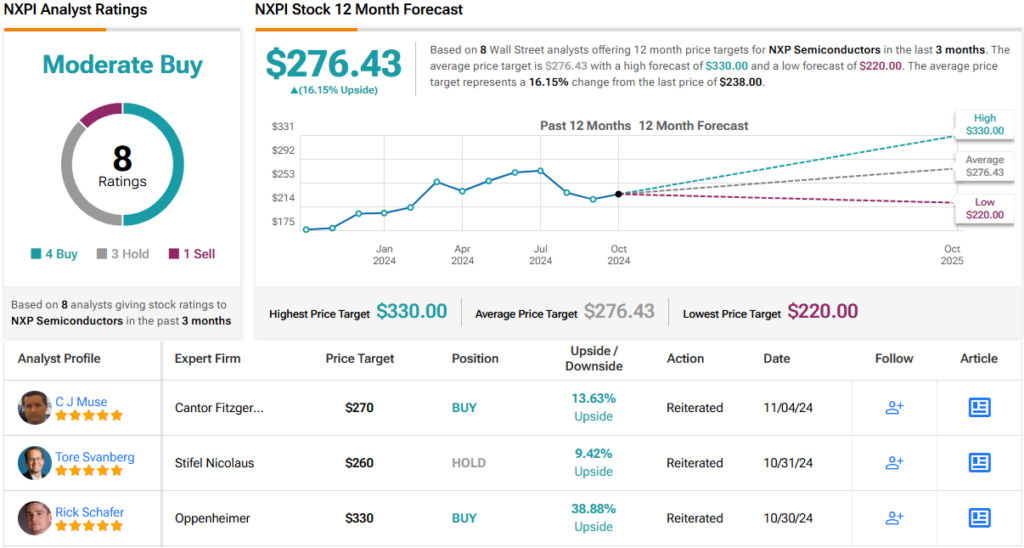Image resolution: width=1024 pixels, height=548 pixels.
Task: Click the BUY position for Rick Schafer
Action: (464, 519)
